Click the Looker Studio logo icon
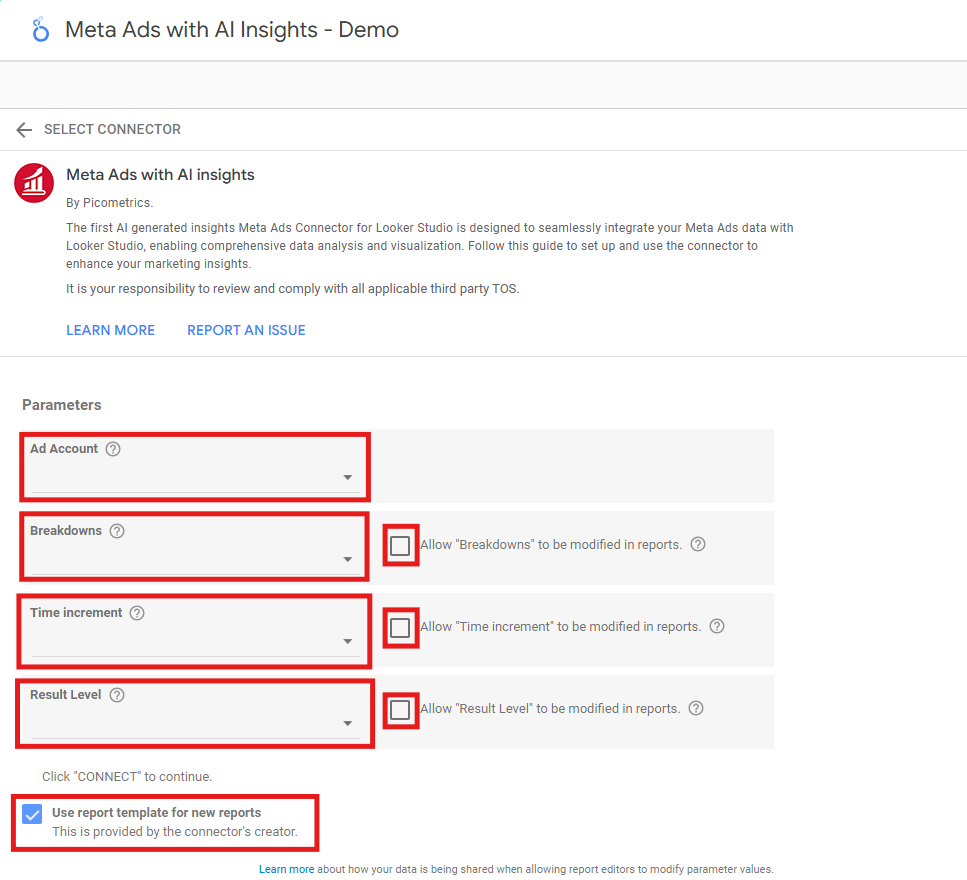The image size is (967, 880). (40, 30)
